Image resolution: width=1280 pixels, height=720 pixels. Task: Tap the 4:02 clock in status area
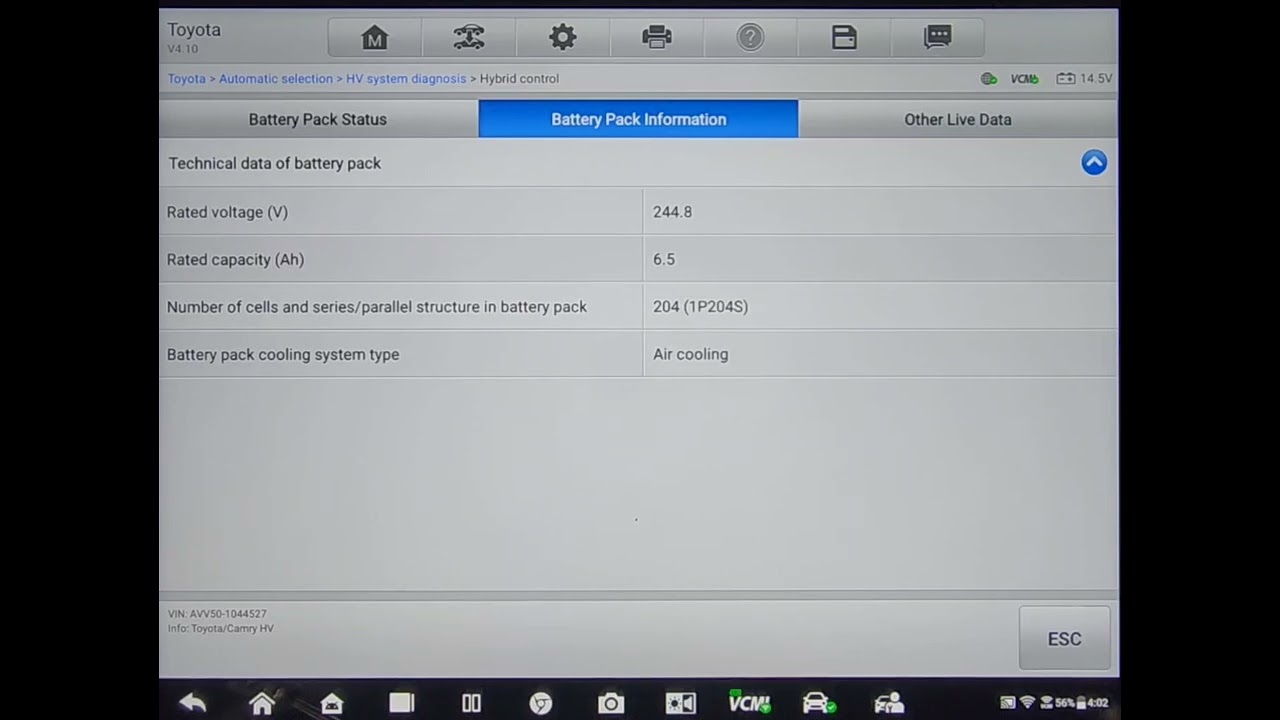pyautogui.click(x=1098, y=703)
